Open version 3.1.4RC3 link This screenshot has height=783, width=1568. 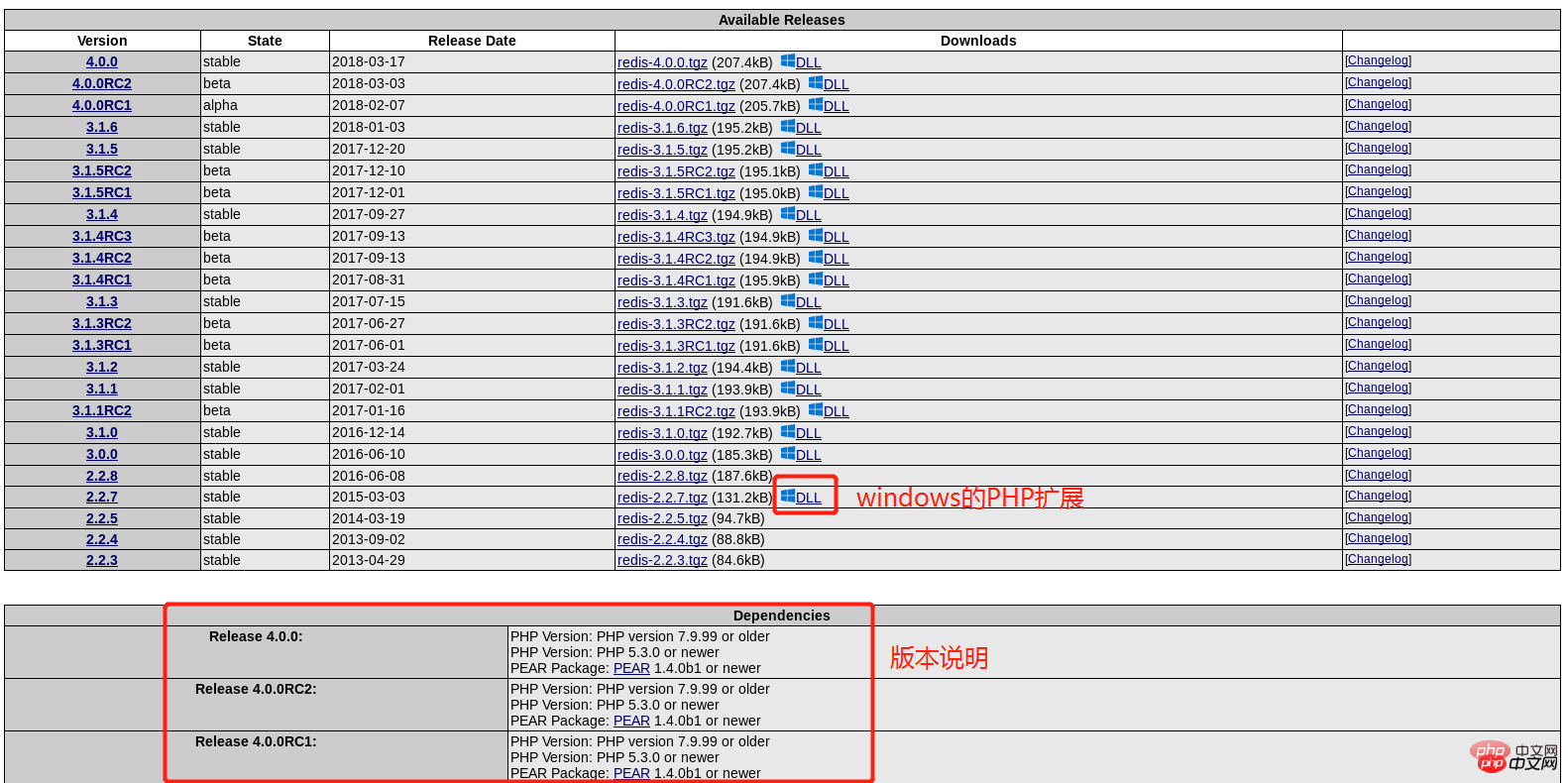tap(102, 236)
